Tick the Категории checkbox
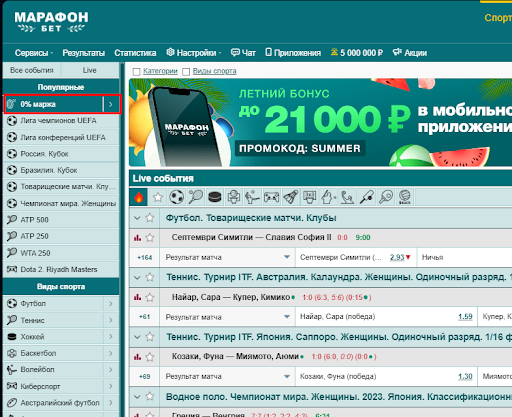The height and width of the screenshot is (417, 512). coord(136,72)
